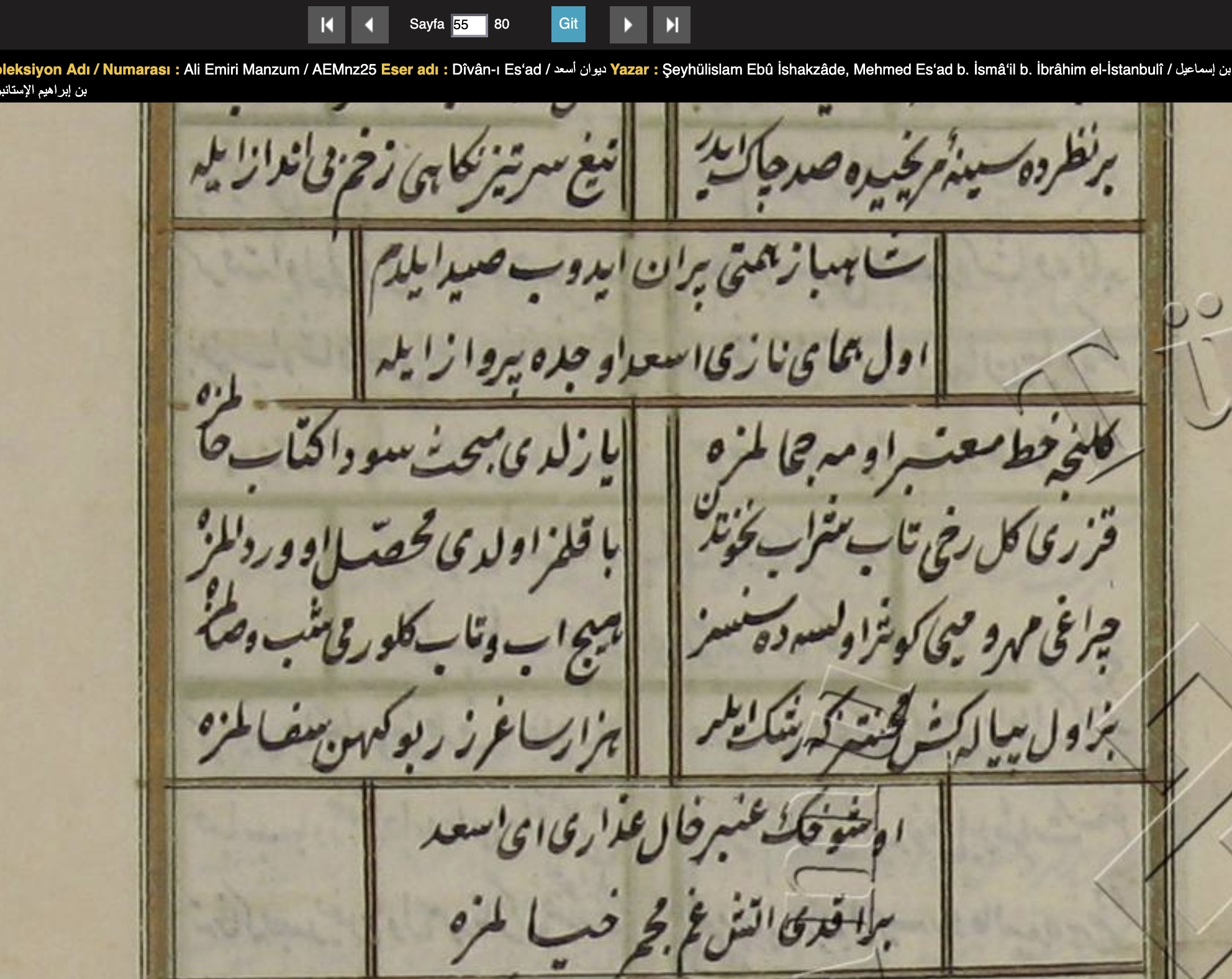Image resolution: width=1232 pixels, height=979 pixels.
Task: Go to the first page
Action: point(327,25)
